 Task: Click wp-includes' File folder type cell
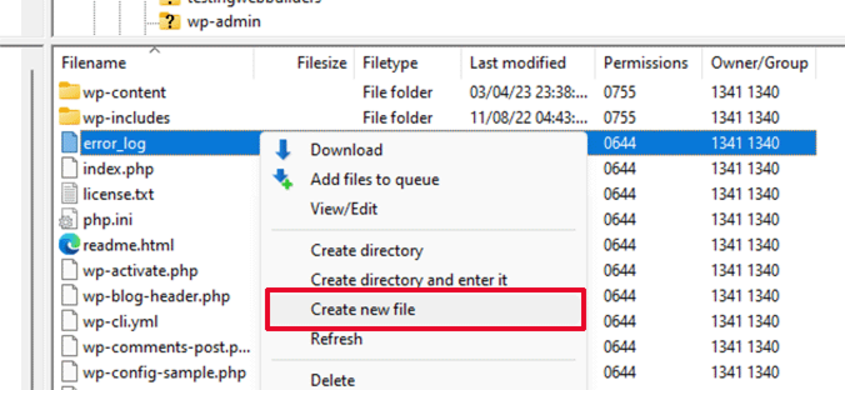pos(398,117)
